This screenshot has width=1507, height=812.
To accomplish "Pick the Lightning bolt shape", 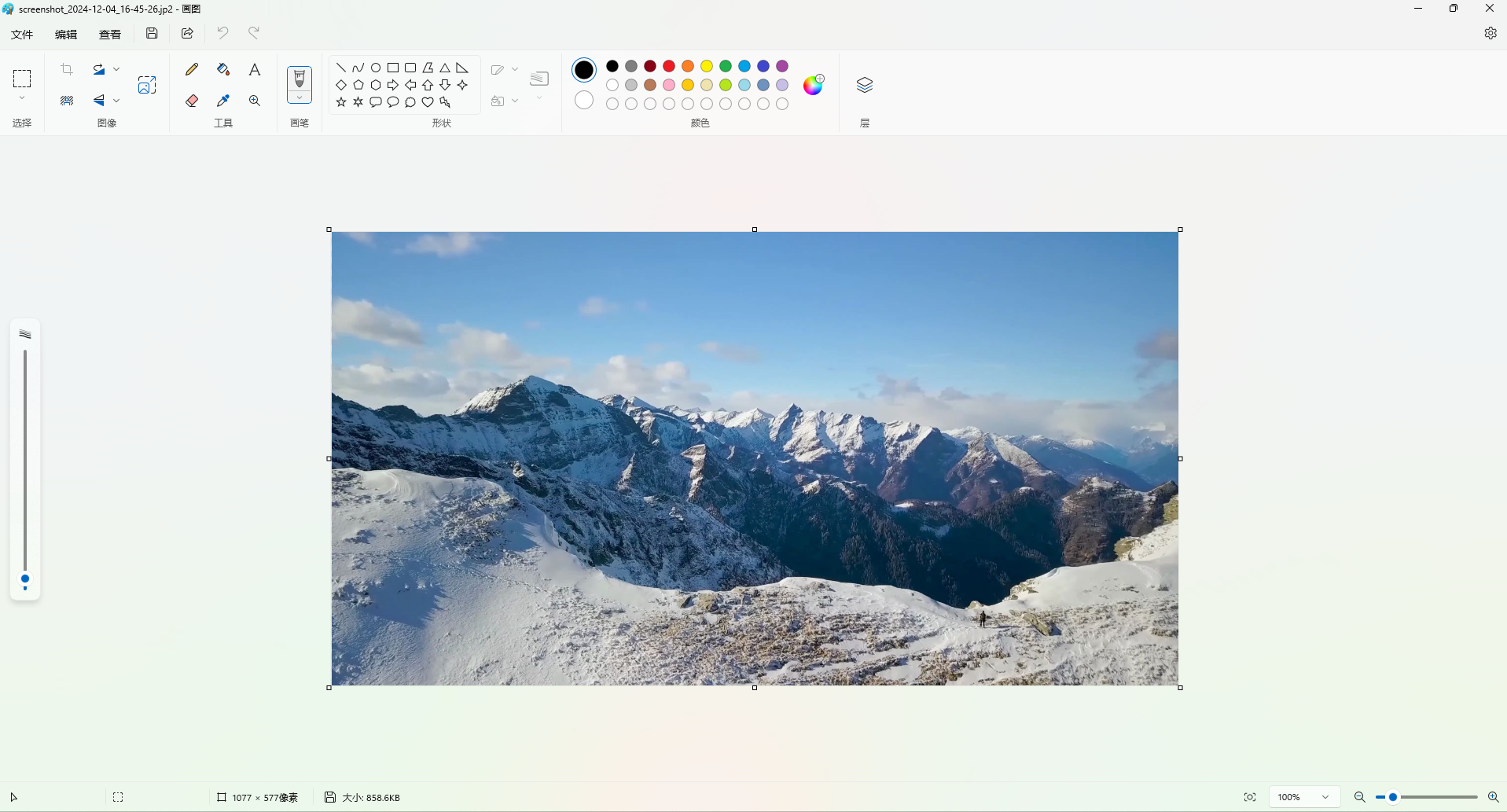I will 445,102.
